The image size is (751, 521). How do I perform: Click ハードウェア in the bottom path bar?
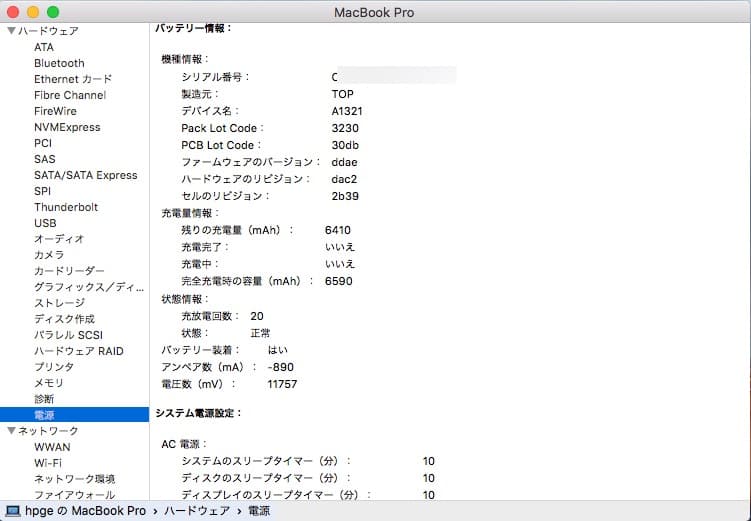[197, 511]
